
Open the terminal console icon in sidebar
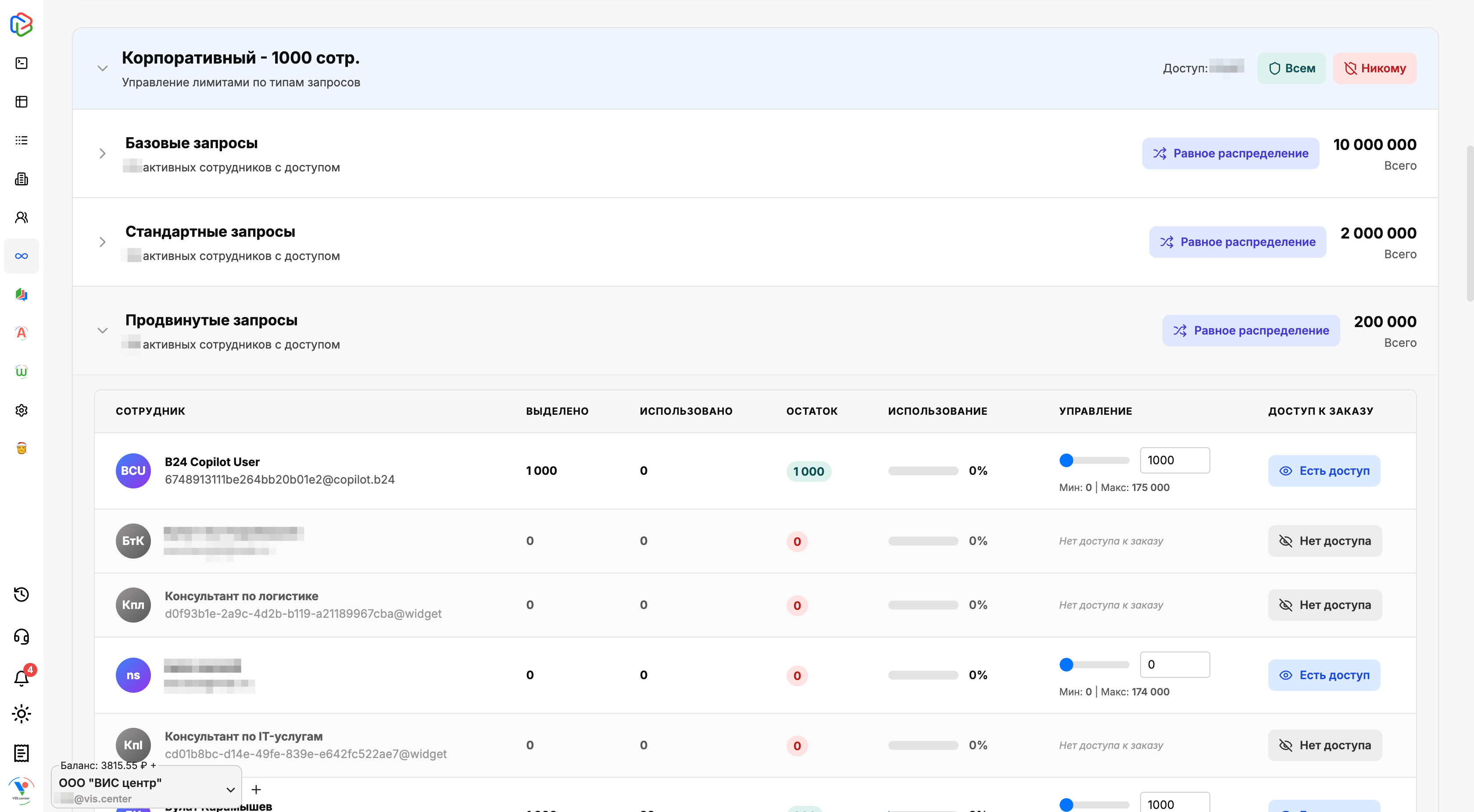pyautogui.click(x=22, y=63)
